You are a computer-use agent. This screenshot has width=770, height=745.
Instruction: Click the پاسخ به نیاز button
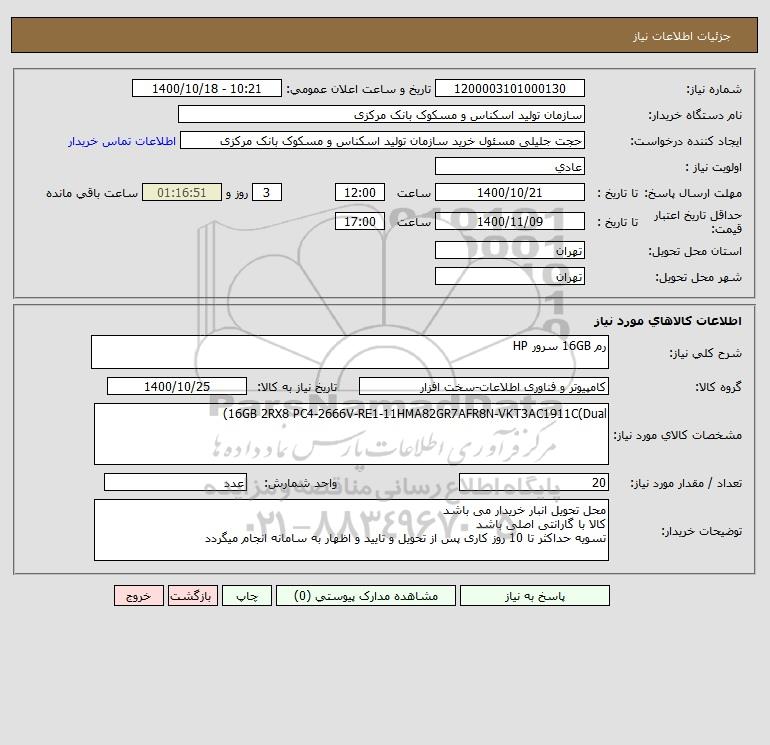coord(535,596)
